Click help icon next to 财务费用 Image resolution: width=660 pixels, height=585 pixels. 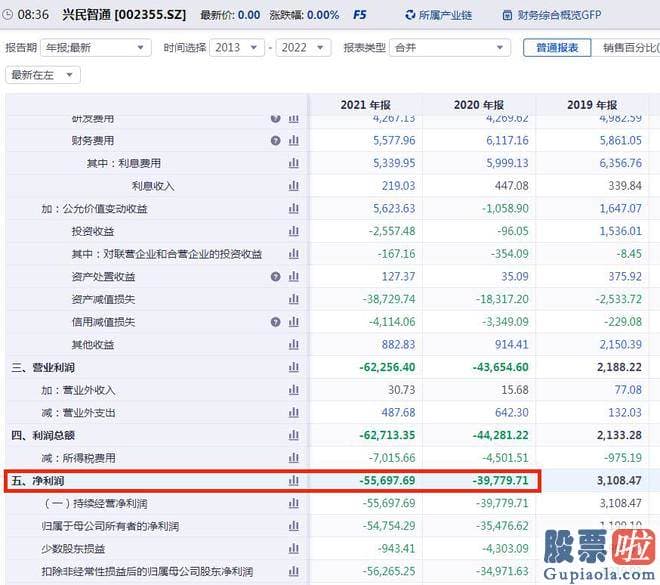point(276,141)
